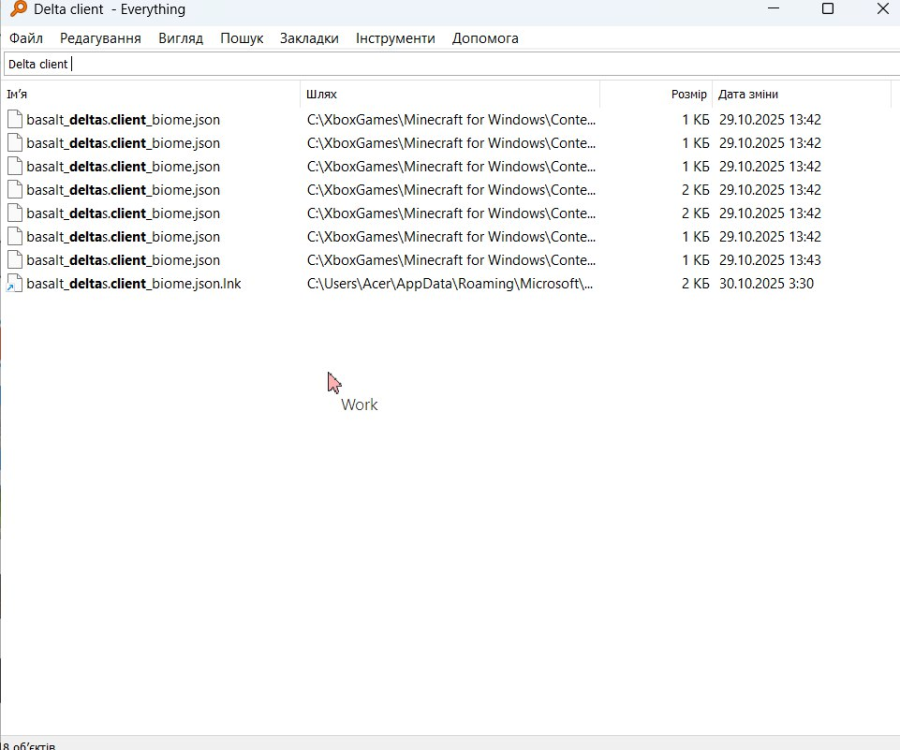Select the basalt_deltas.client_biome.json.lnk file name
Screen dimensions: 900x750
click(134, 283)
